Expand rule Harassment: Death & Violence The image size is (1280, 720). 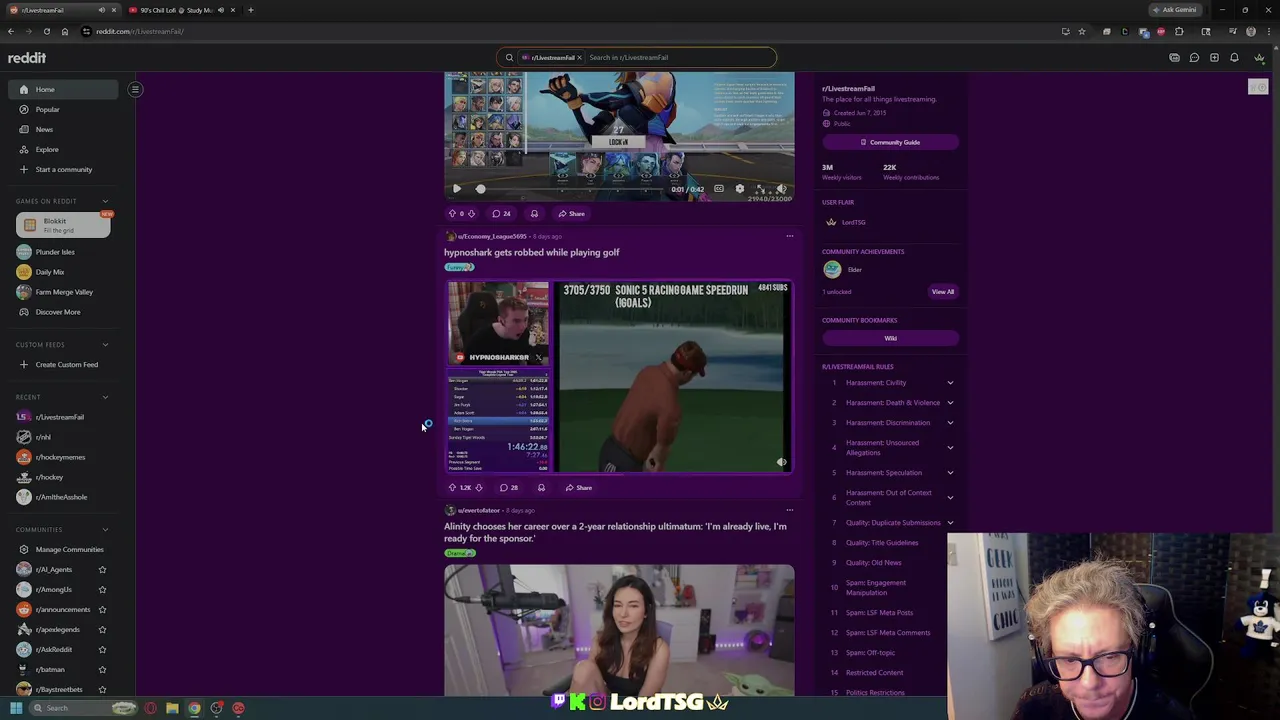(x=950, y=403)
